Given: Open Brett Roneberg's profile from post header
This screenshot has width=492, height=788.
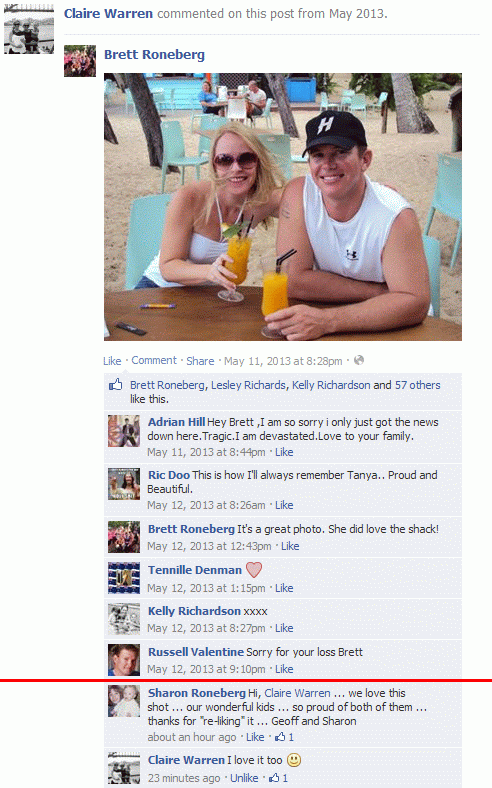Looking at the screenshot, I should 154,55.
